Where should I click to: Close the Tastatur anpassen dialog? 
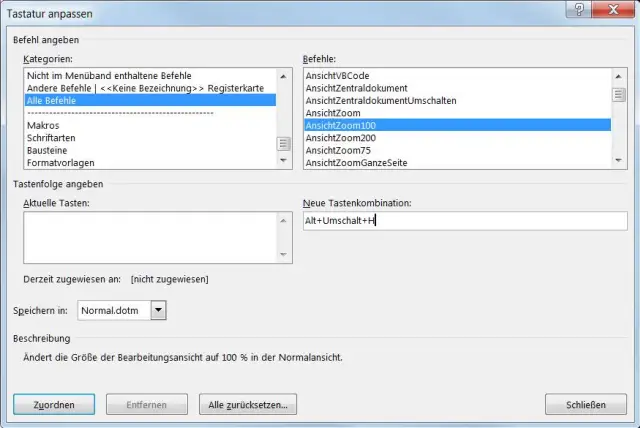tap(612, 9)
